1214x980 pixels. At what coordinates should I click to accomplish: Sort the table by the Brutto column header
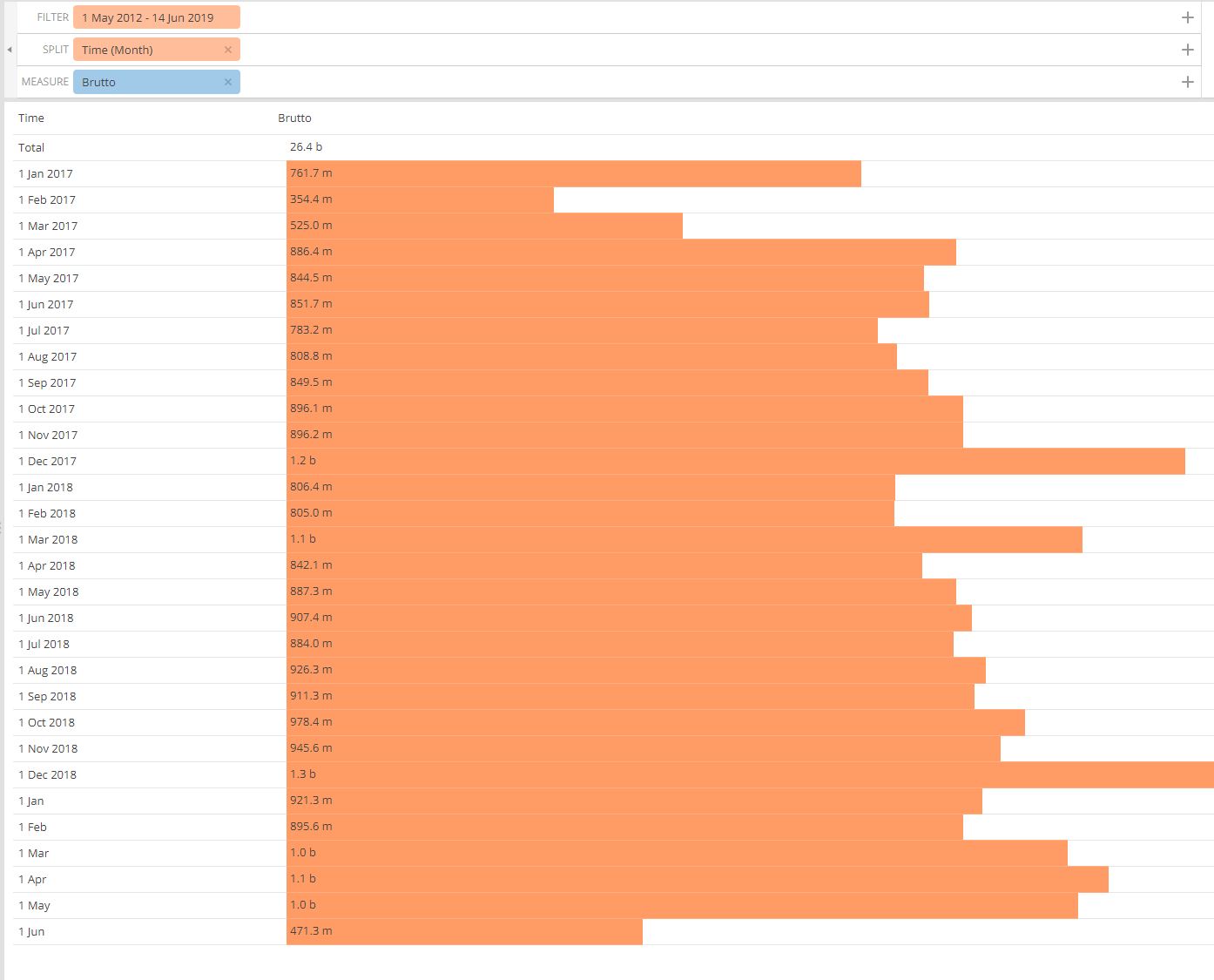[294, 118]
